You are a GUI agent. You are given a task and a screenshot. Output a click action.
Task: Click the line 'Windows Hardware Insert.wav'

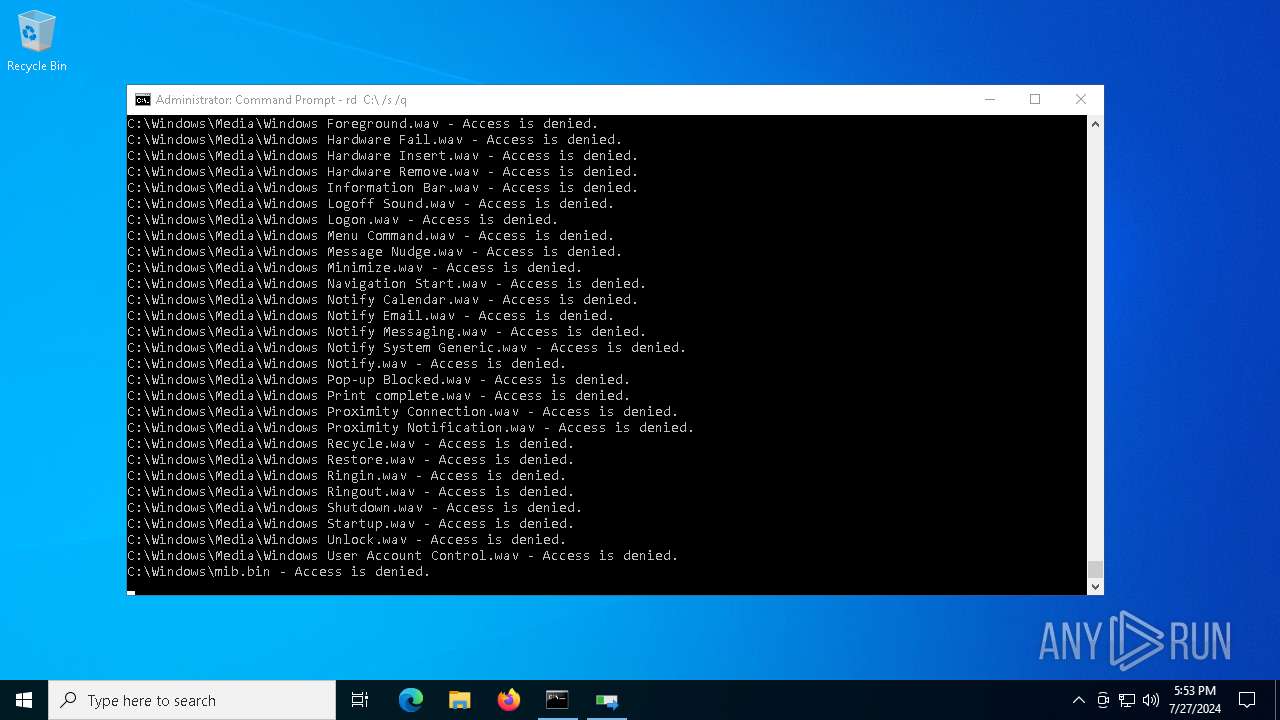click(x=383, y=156)
